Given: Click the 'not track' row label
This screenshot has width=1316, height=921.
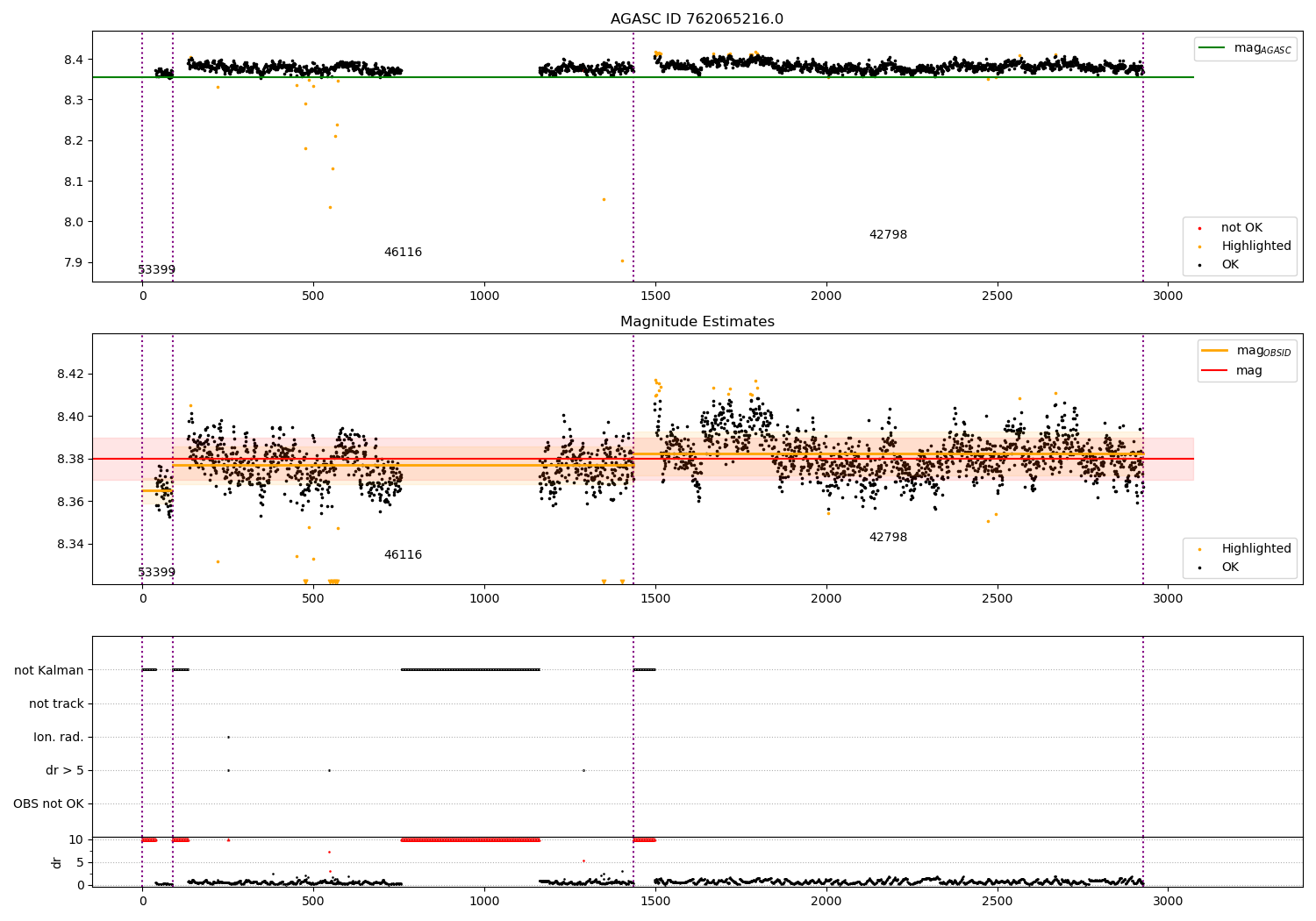Looking at the screenshot, I should point(56,704).
